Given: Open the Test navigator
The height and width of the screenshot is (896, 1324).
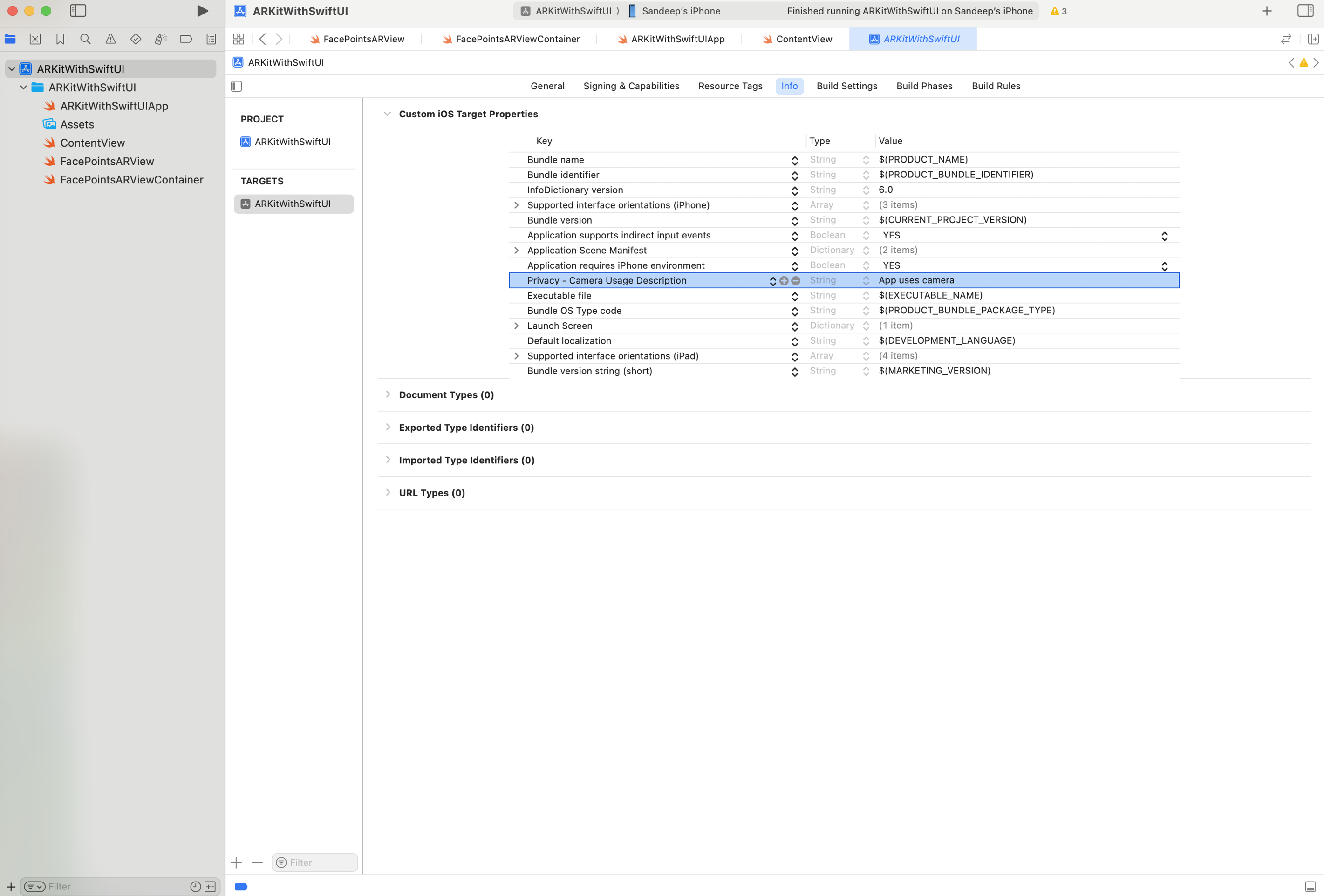Looking at the screenshot, I should [136, 39].
